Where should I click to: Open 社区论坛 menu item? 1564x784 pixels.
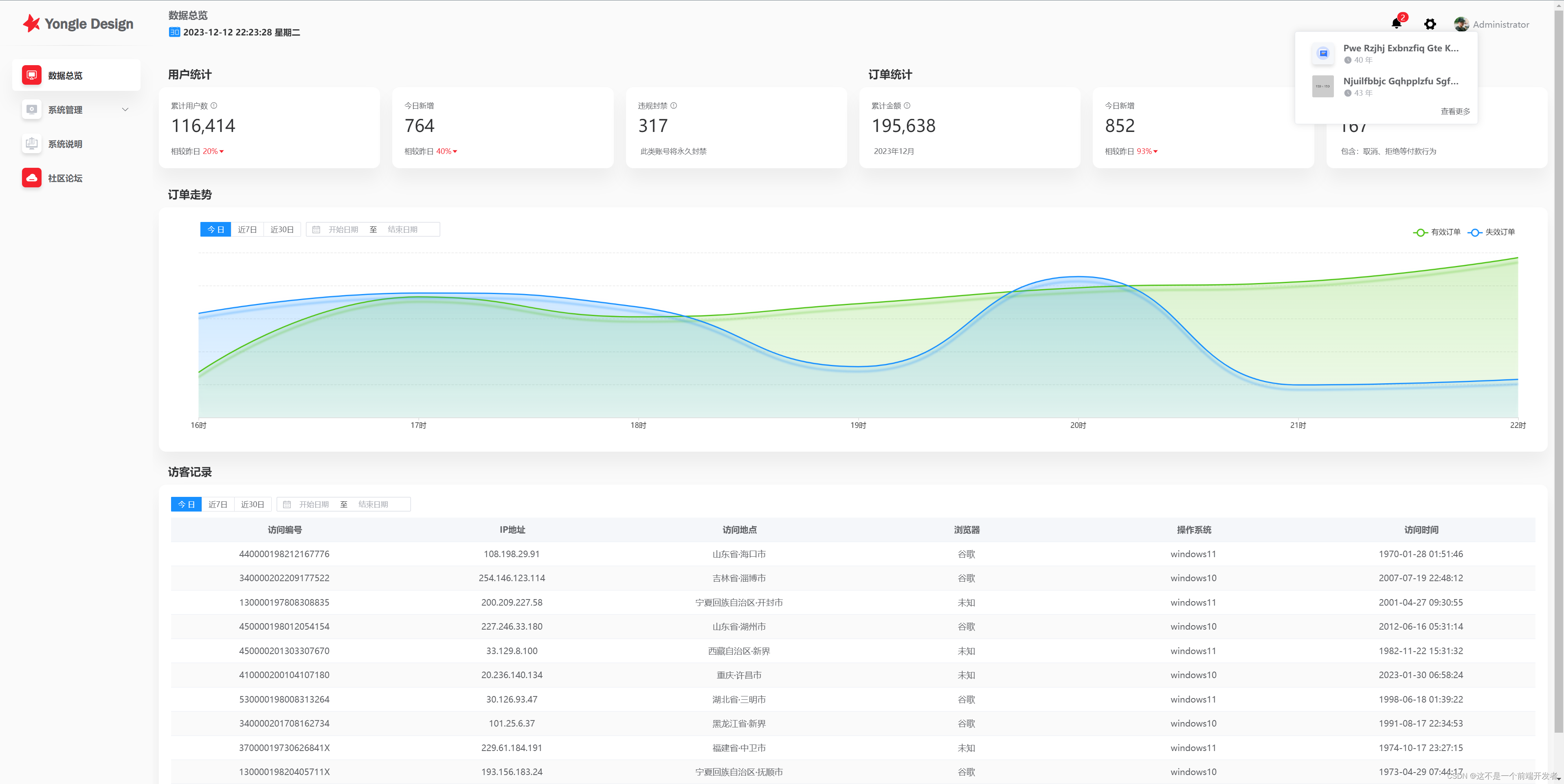click(x=65, y=178)
